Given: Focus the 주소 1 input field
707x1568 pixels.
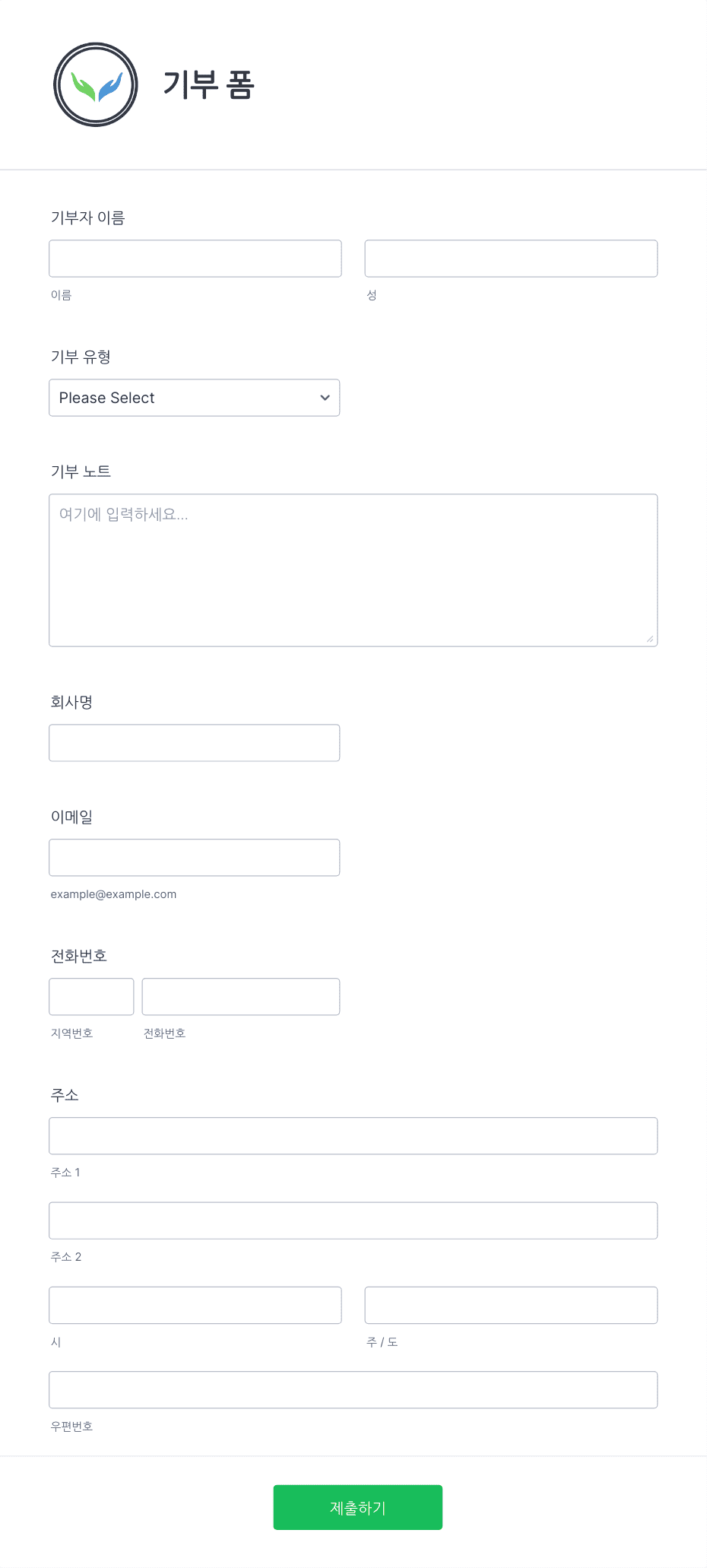Looking at the screenshot, I should [x=353, y=1136].
